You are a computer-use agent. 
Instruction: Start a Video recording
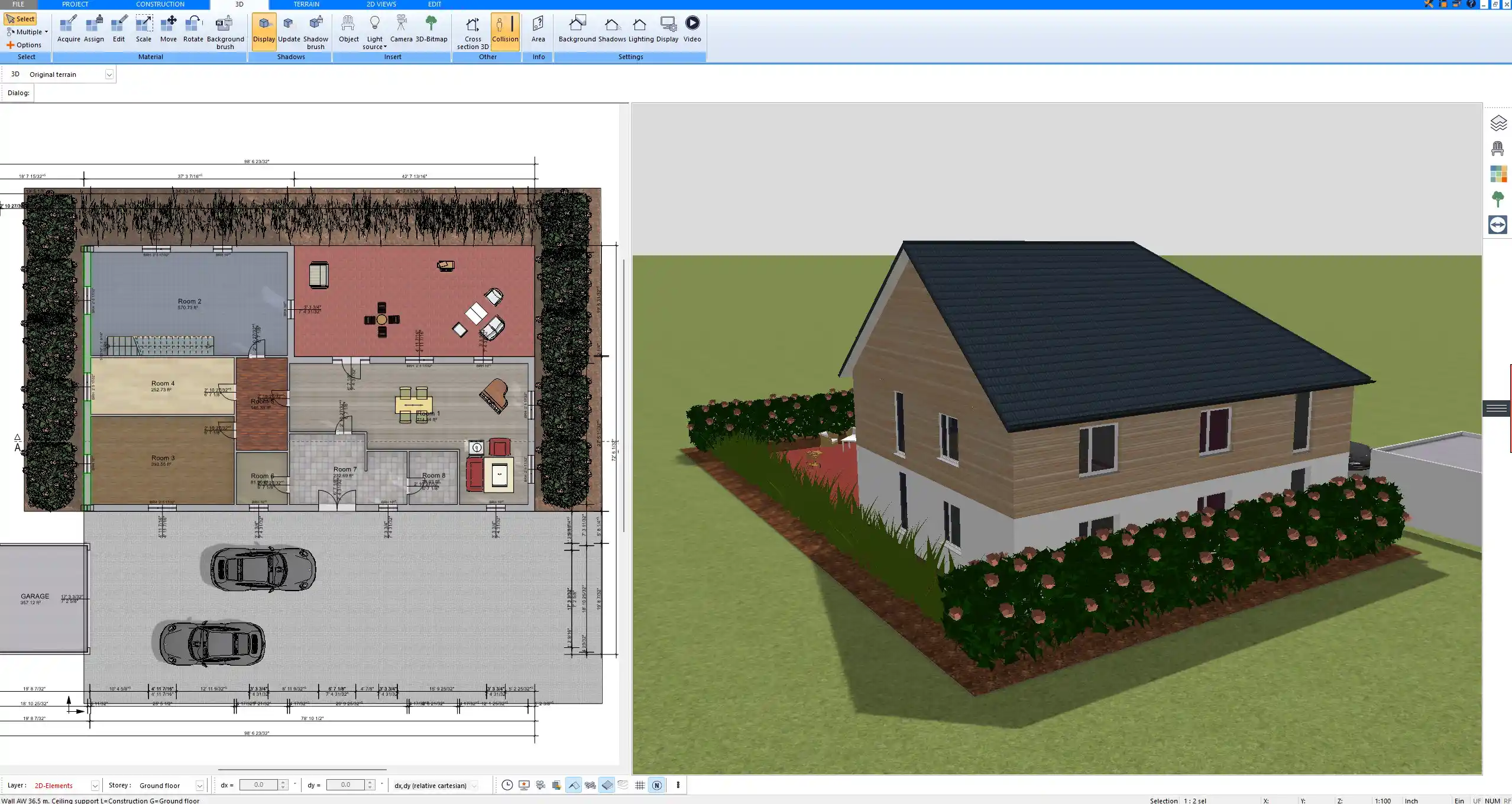691,28
